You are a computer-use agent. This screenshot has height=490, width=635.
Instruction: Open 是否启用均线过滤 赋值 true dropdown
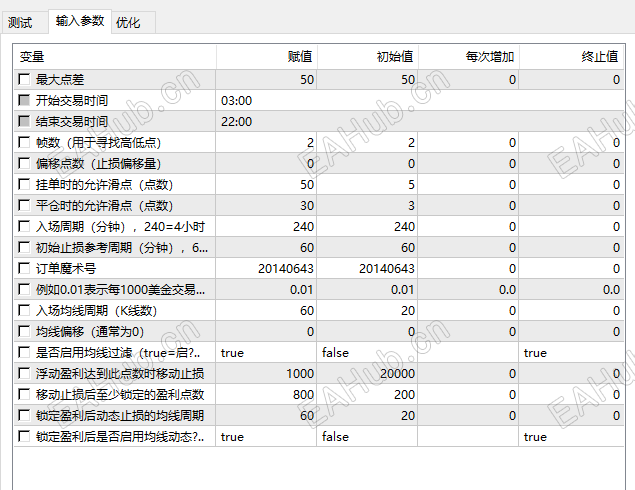266,353
